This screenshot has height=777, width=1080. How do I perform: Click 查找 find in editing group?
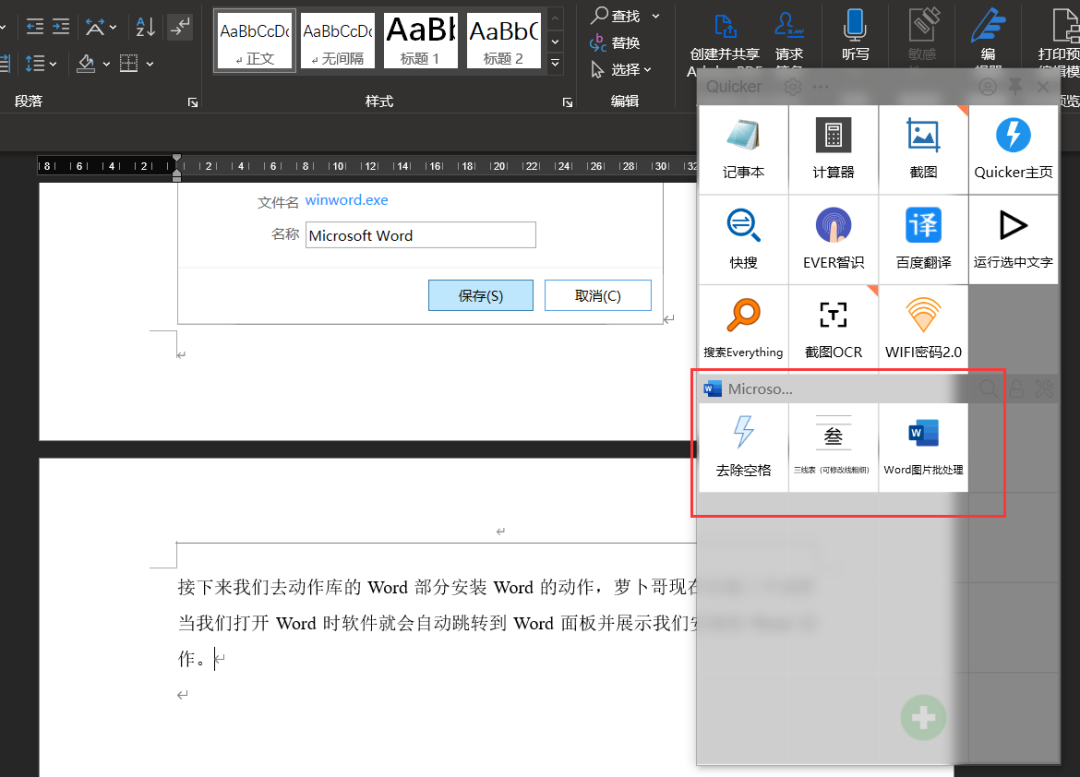617,15
